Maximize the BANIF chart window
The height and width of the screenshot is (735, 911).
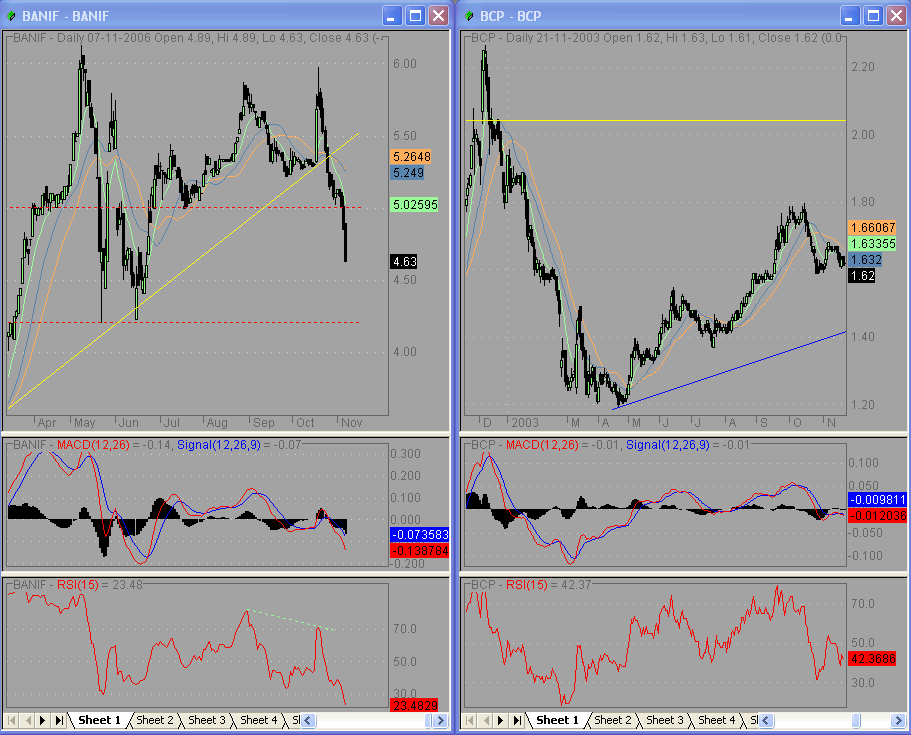[415, 16]
